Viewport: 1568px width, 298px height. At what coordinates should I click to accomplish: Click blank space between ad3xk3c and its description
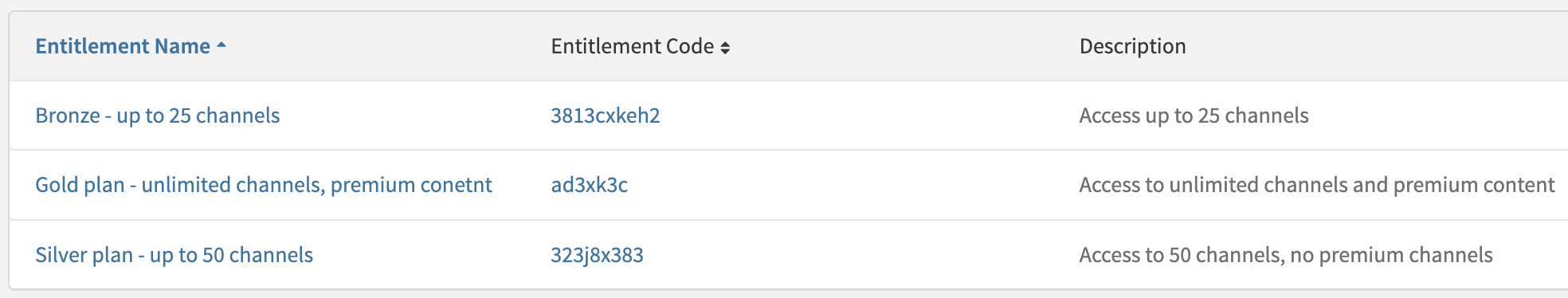pos(853,185)
